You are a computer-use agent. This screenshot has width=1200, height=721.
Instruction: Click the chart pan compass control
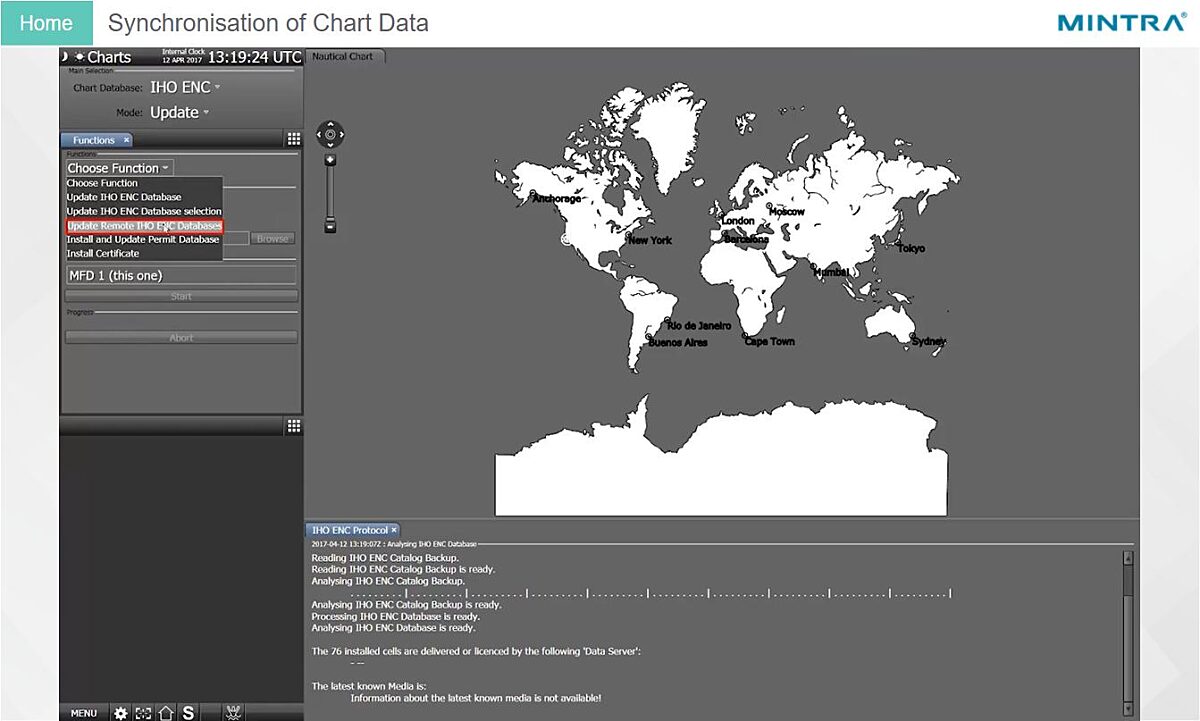[x=330, y=134]
